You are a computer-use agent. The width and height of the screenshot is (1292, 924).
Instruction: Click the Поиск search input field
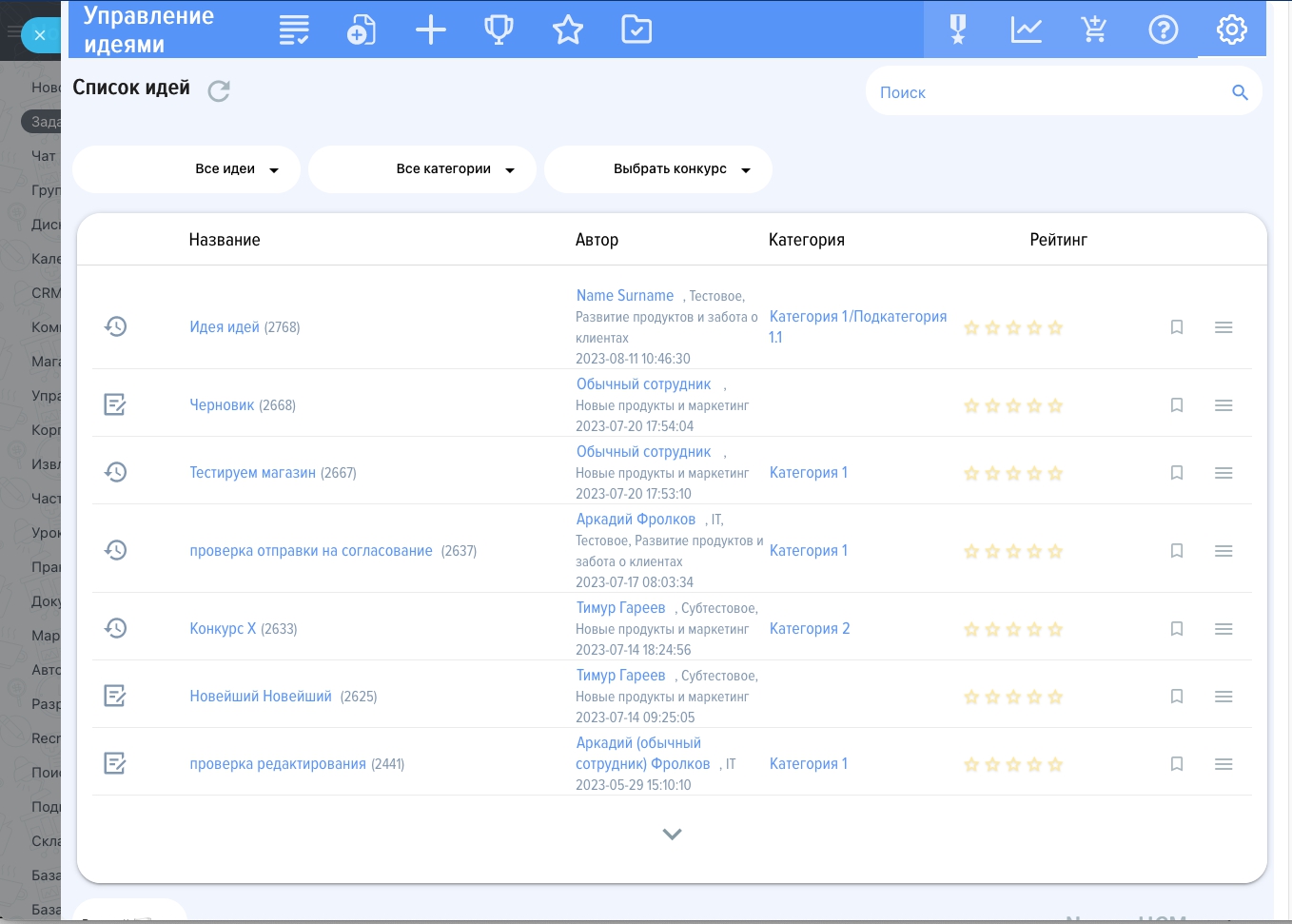tap(1047, 92)
